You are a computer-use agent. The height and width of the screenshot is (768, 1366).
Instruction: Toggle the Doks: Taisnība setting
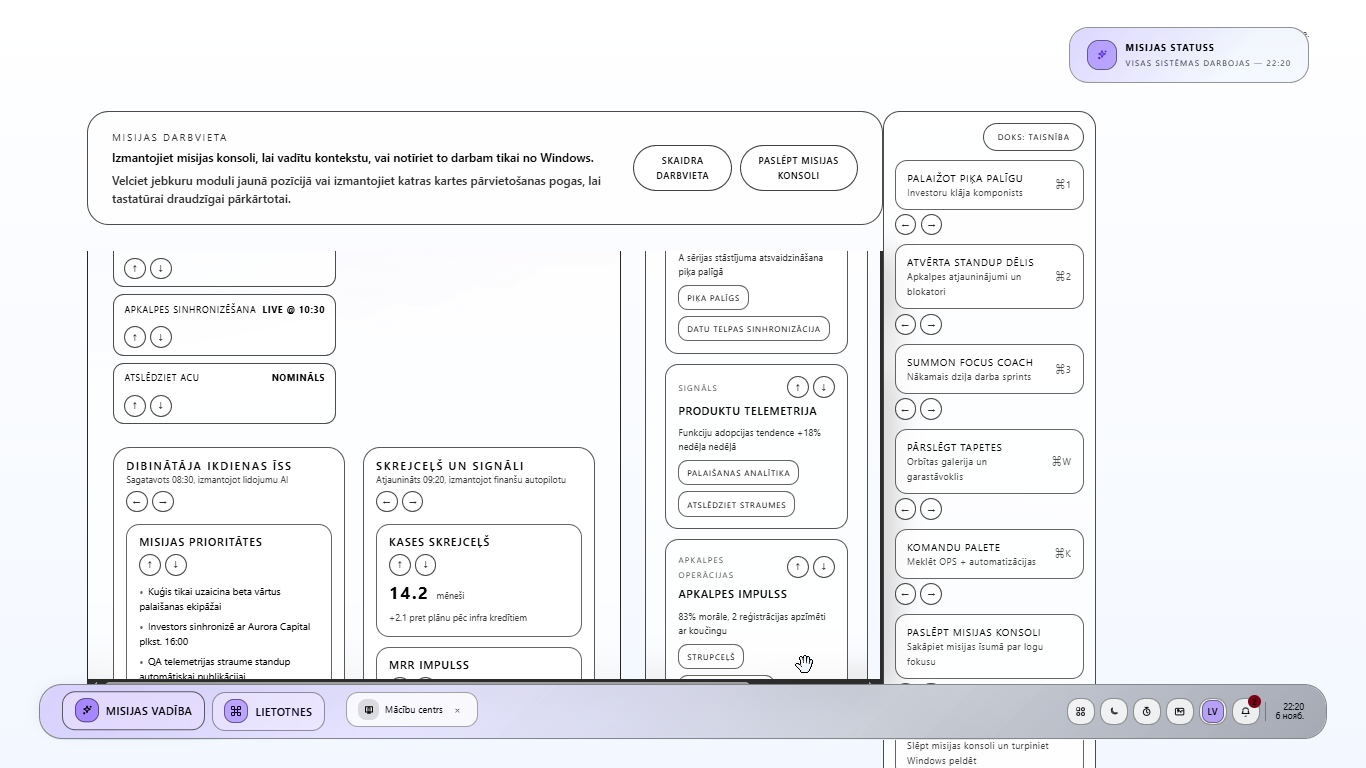tap(1033, 137)
